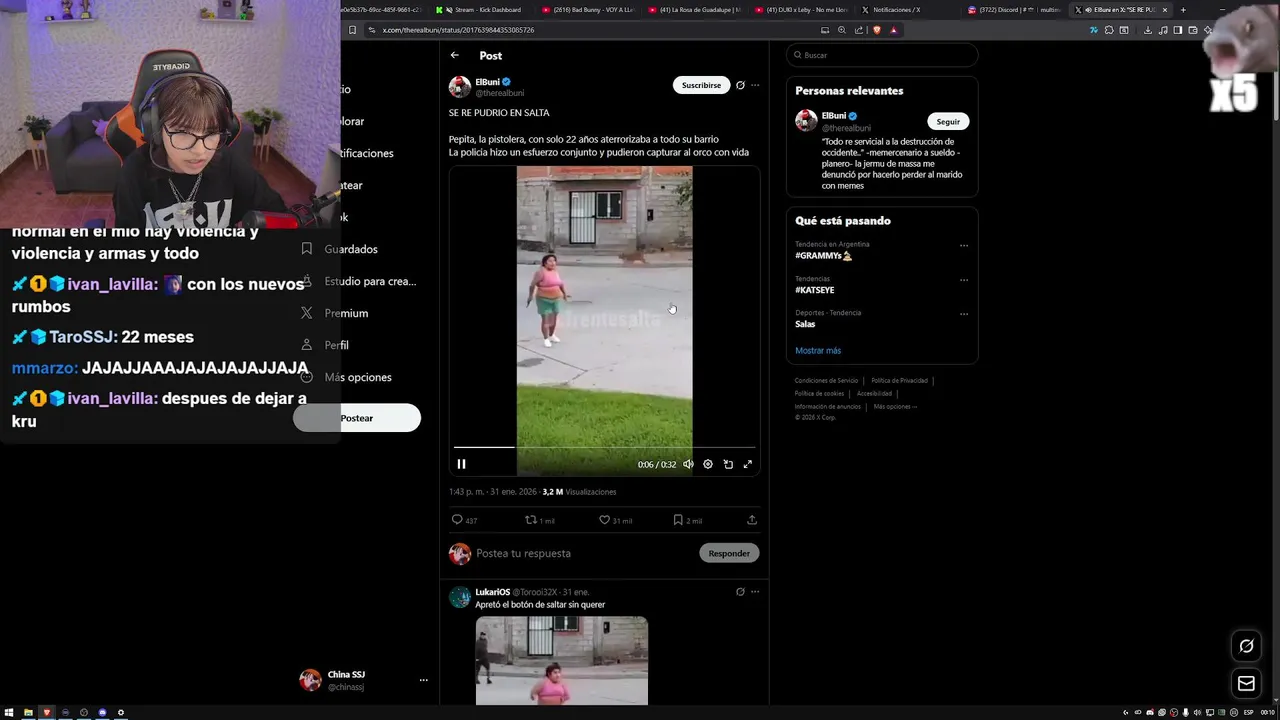This screenshot has width=1280, height=720.
Task: Open Premium in the sidebar
Action: pos(335,313)
